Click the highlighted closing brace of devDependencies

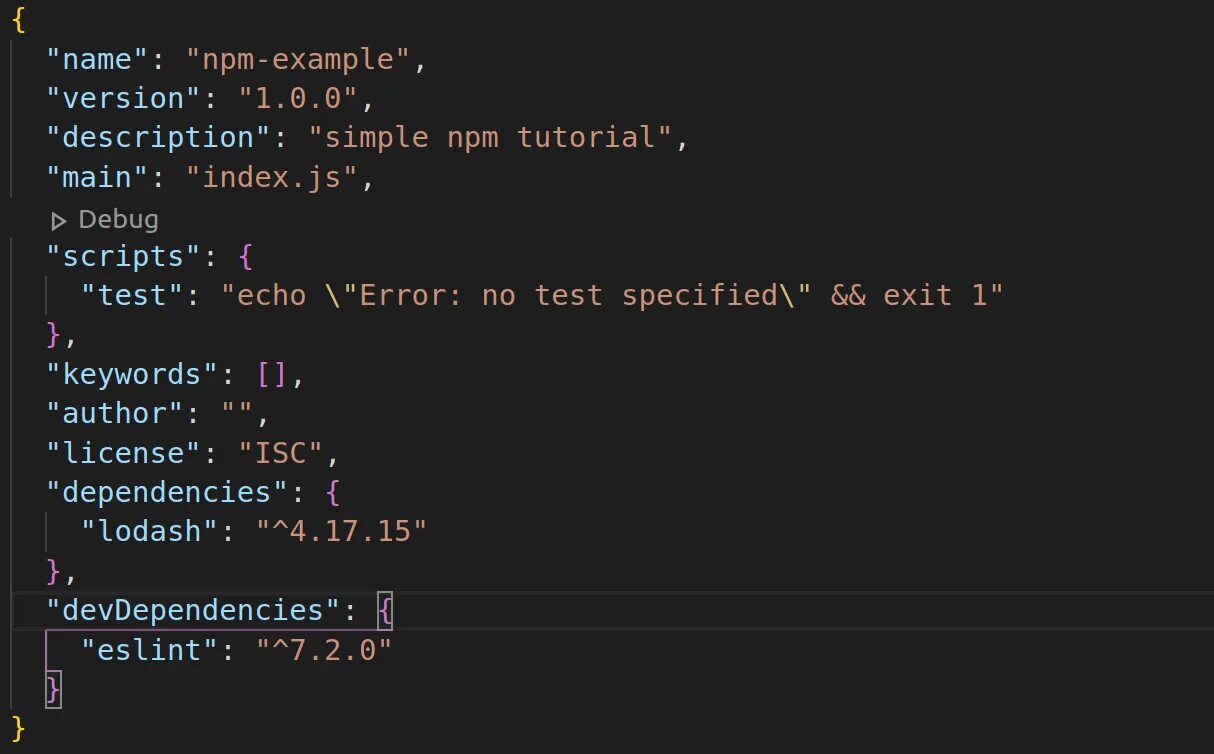pos(53,689)
